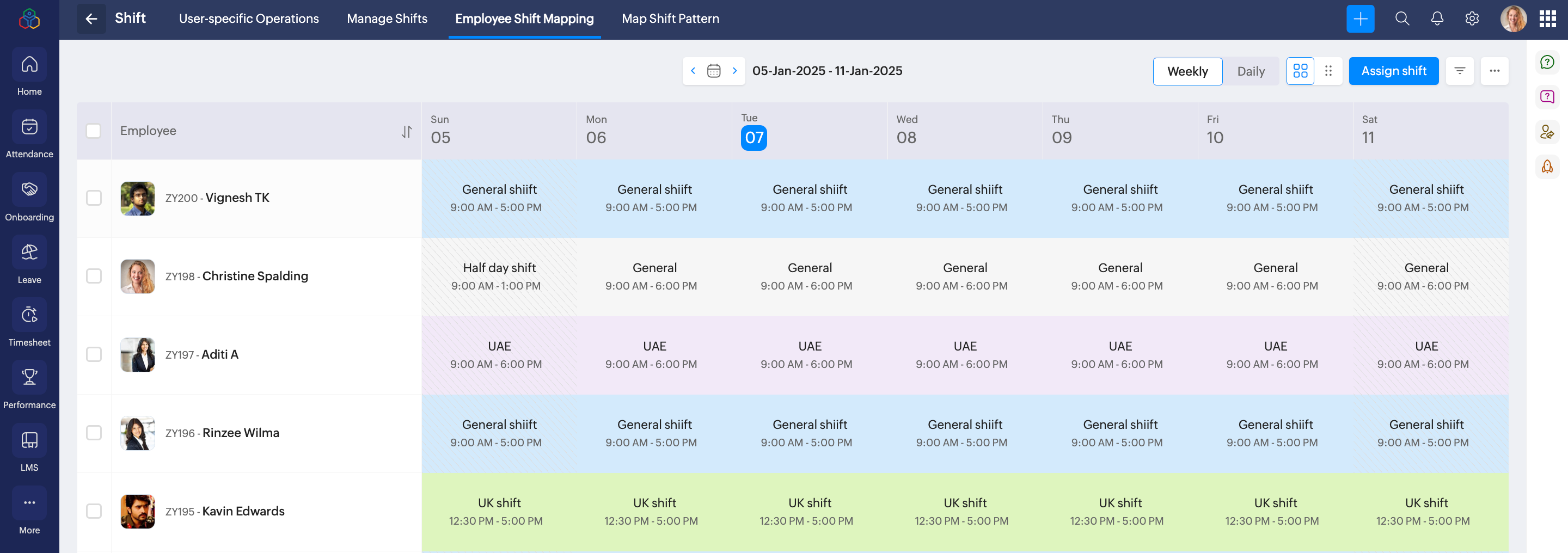This screenshot has width=1568, height=553.
Task: Click Kavin Edwards' UK shift on Friday
Action: coord(1275,511)
